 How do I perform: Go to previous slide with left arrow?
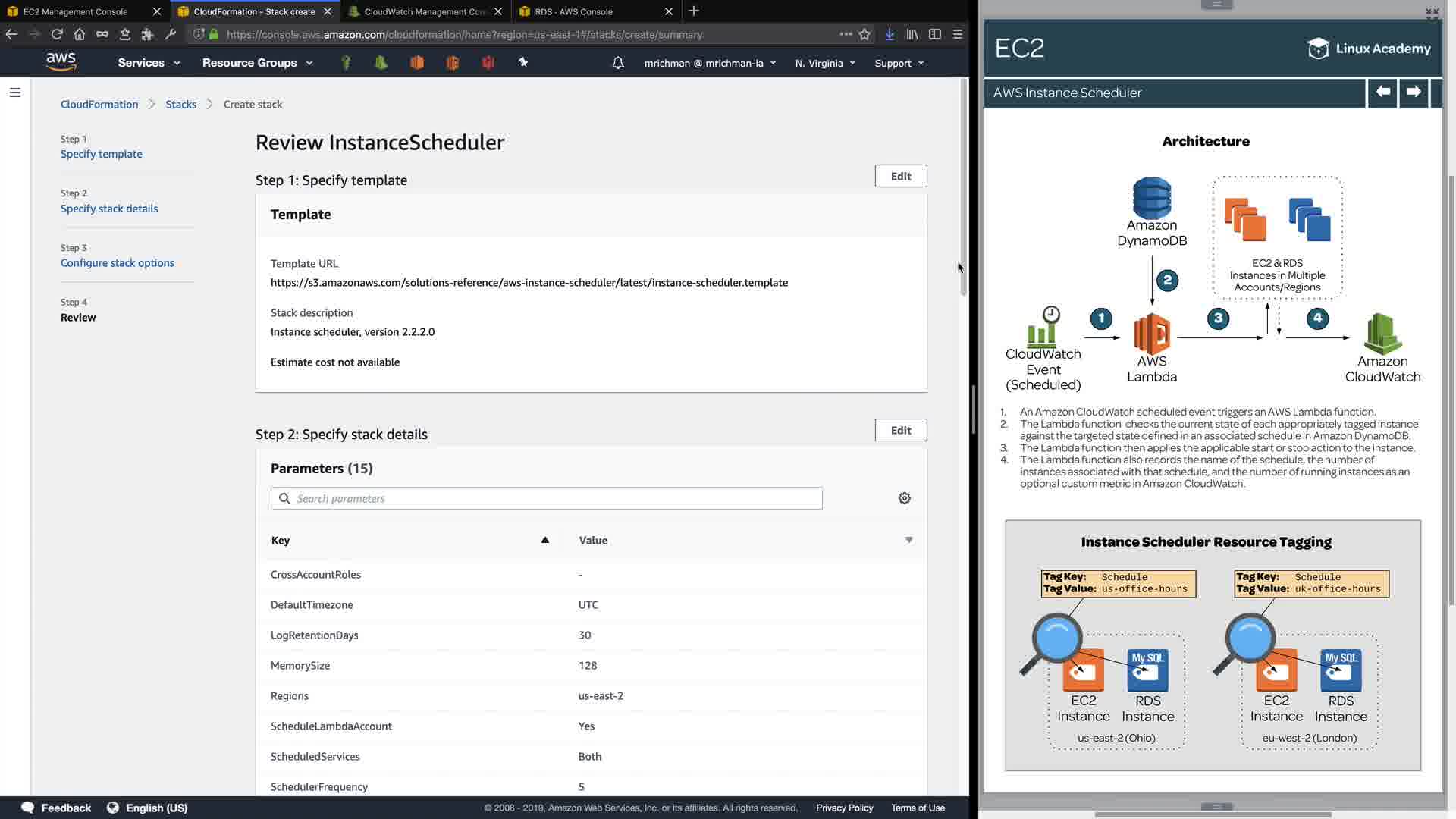point(1382,92)
